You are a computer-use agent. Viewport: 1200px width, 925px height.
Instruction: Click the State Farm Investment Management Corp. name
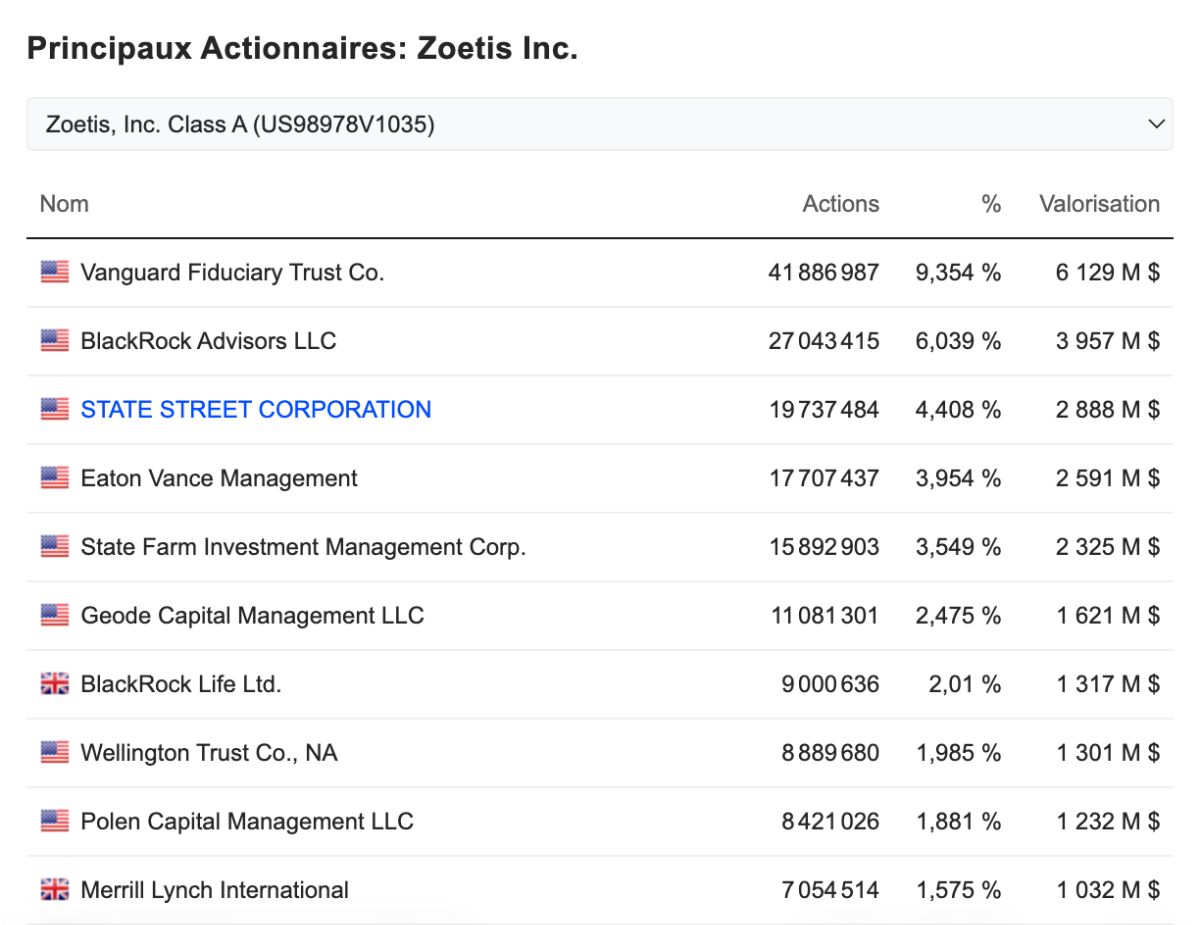coord(303,547)
